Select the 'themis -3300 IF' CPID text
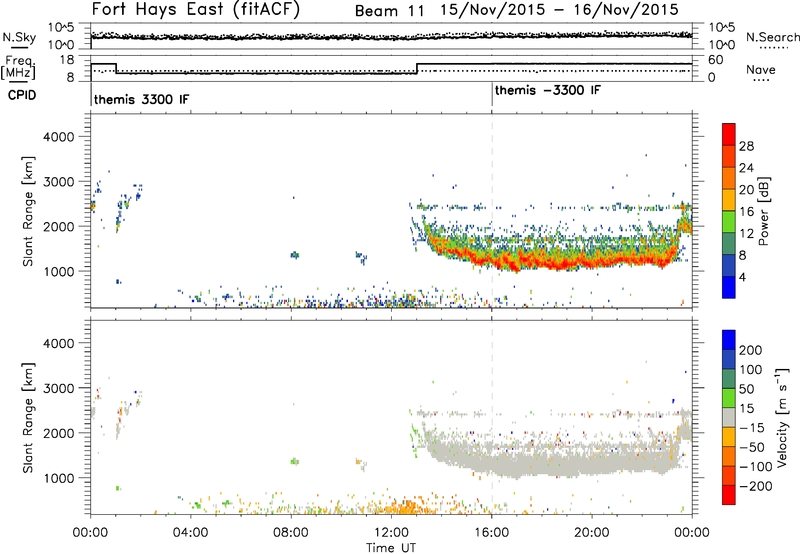Viewport: 800px width, 554px height. click(x=548, y=90)
